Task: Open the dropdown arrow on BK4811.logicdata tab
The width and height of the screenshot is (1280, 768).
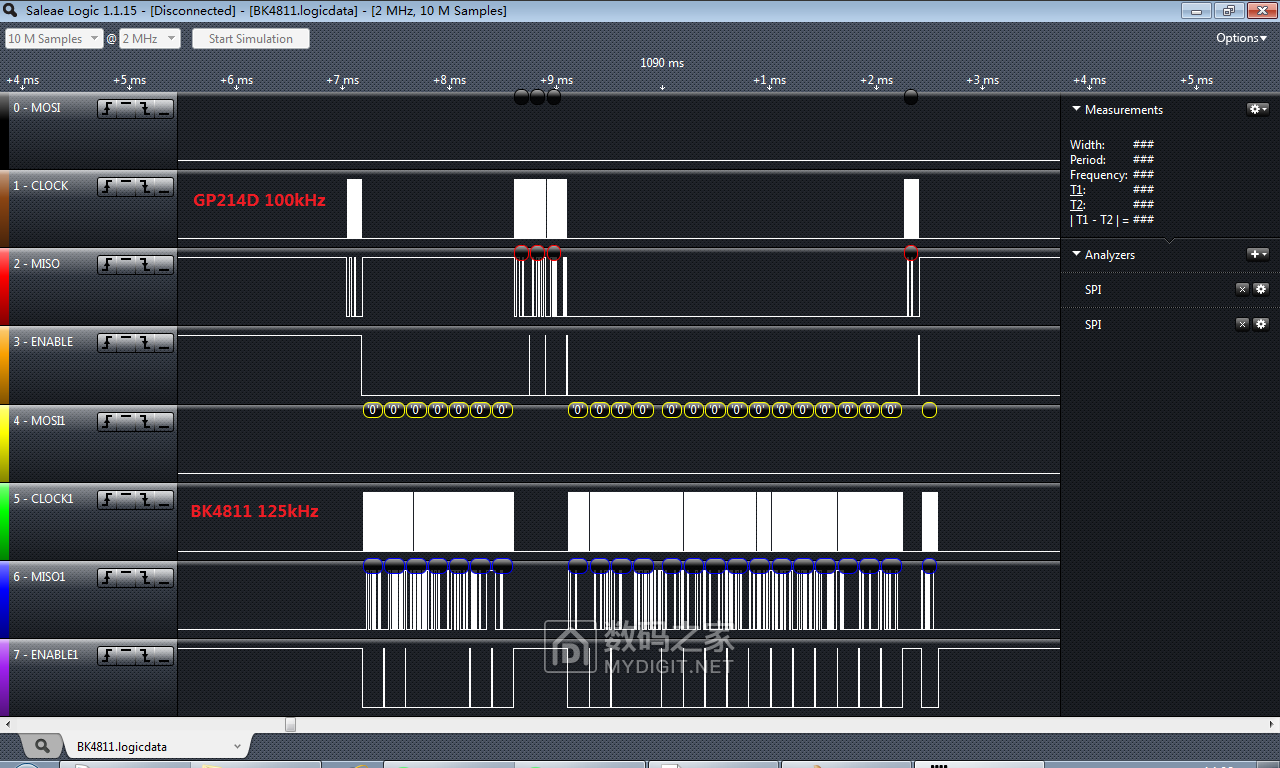Action: (237, 746)
